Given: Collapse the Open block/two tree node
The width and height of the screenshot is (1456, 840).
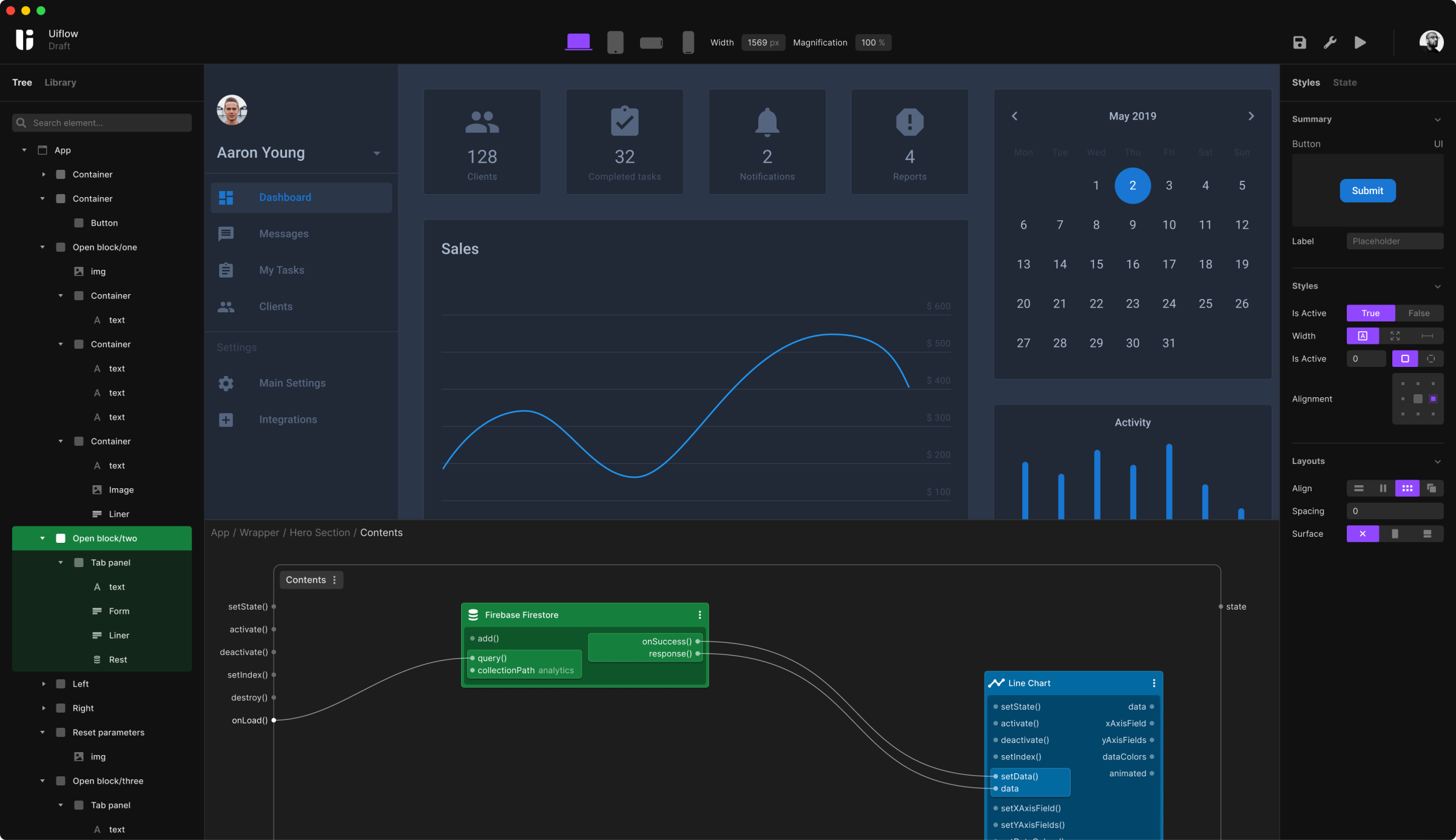Looking at the screenshot, I should pyautogui.click(x=42, y=538).
